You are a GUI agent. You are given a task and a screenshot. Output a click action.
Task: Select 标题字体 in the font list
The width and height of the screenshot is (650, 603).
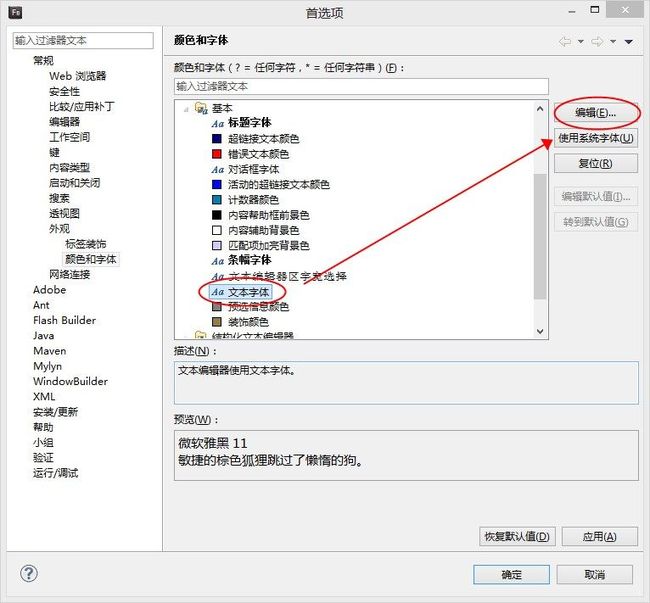click(x=250, y=123)
